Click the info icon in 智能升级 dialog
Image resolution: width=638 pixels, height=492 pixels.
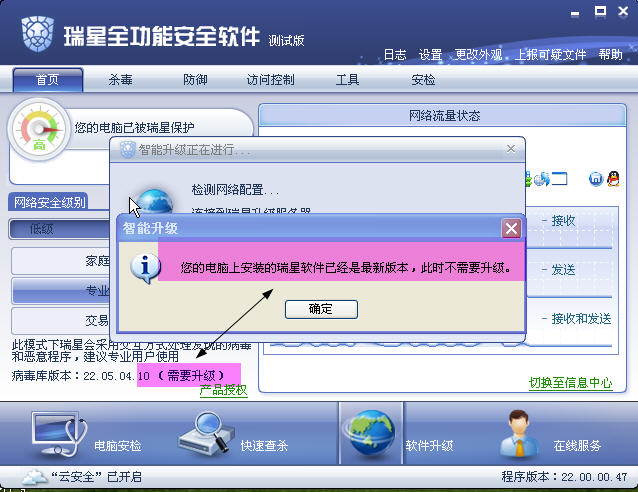(145, 268)
